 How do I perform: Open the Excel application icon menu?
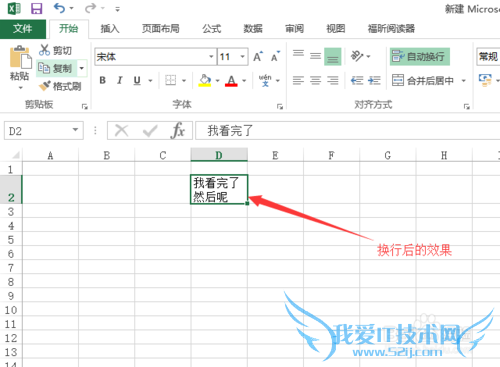tap(14, 8)
